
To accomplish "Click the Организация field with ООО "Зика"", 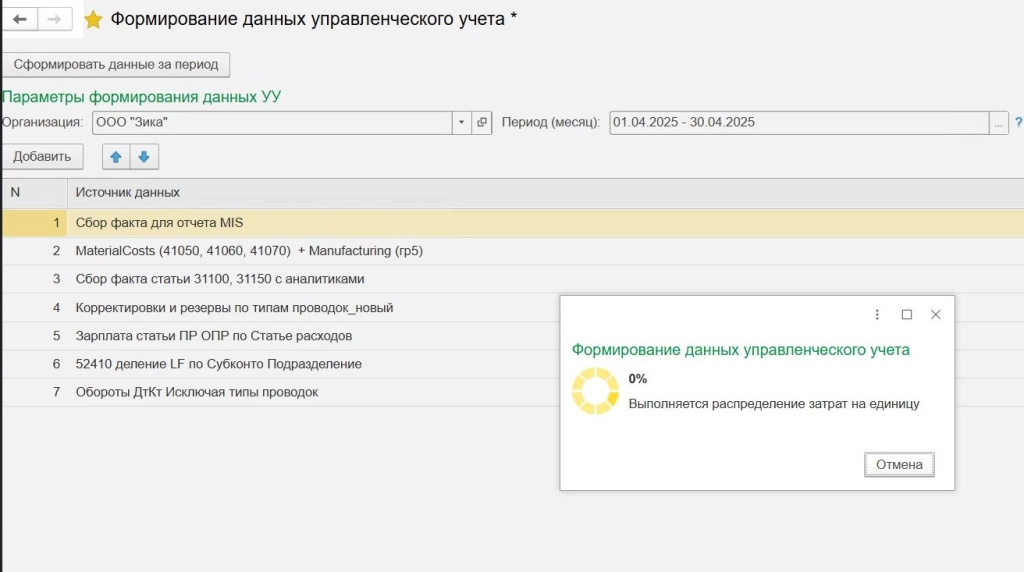I will [x=272, y=123].
